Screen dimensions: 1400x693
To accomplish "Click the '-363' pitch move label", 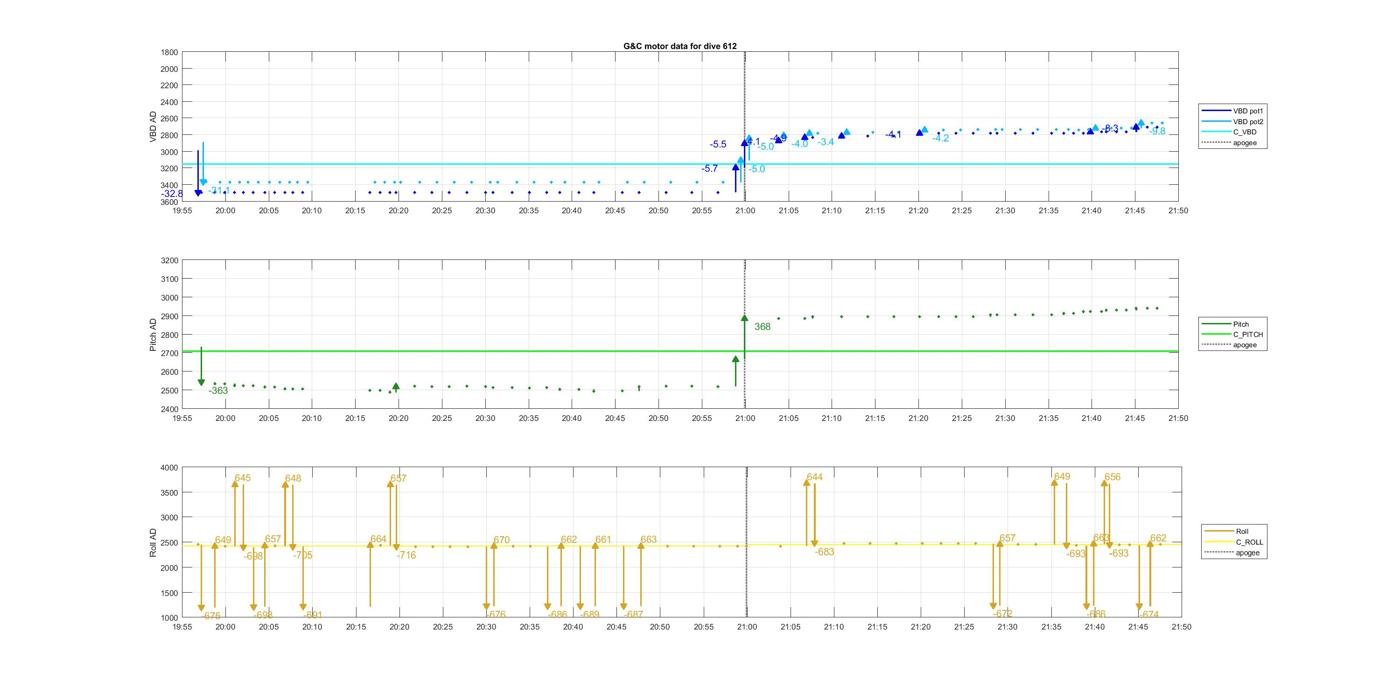I will (218, 391).
